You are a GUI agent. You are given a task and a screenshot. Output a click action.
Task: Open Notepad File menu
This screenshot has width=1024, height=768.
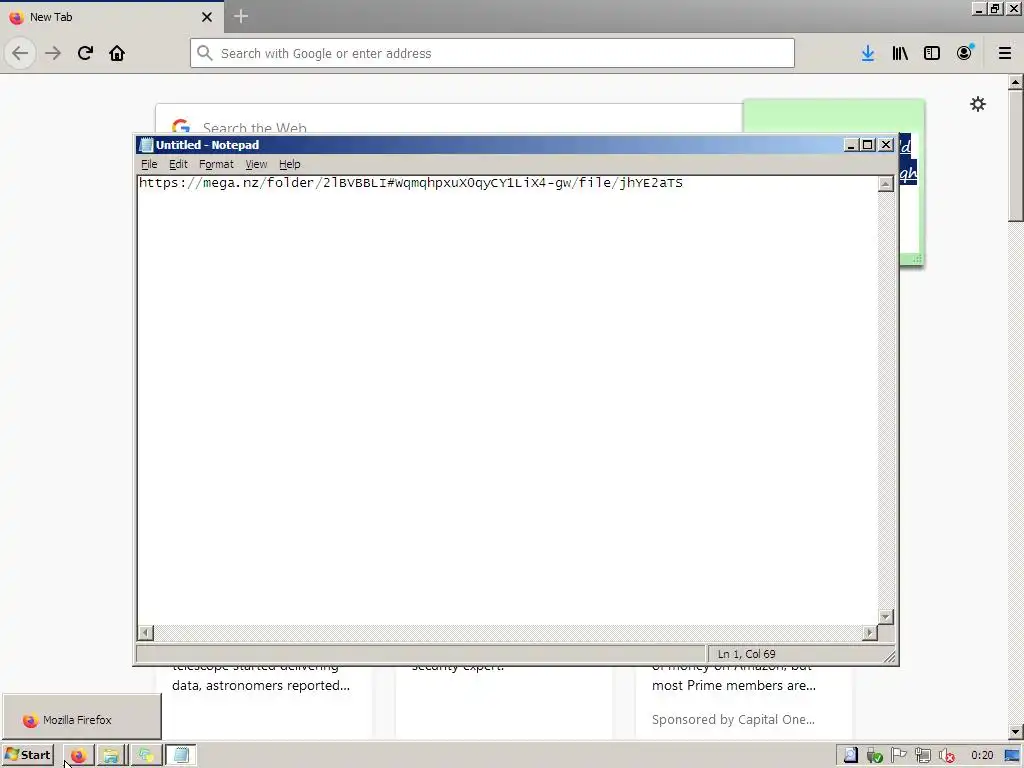pos(149,164)
